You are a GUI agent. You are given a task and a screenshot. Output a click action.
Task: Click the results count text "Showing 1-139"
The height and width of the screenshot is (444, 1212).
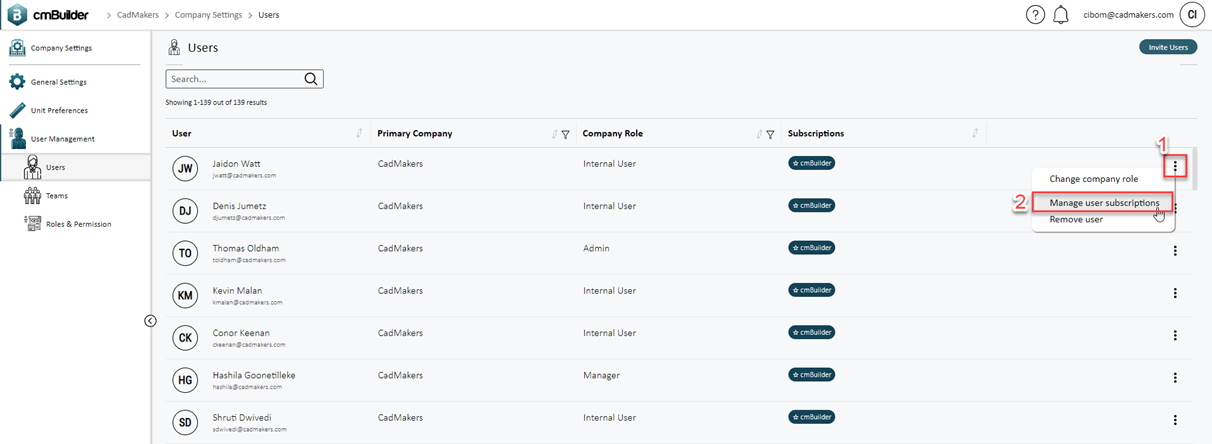[189, 102]
